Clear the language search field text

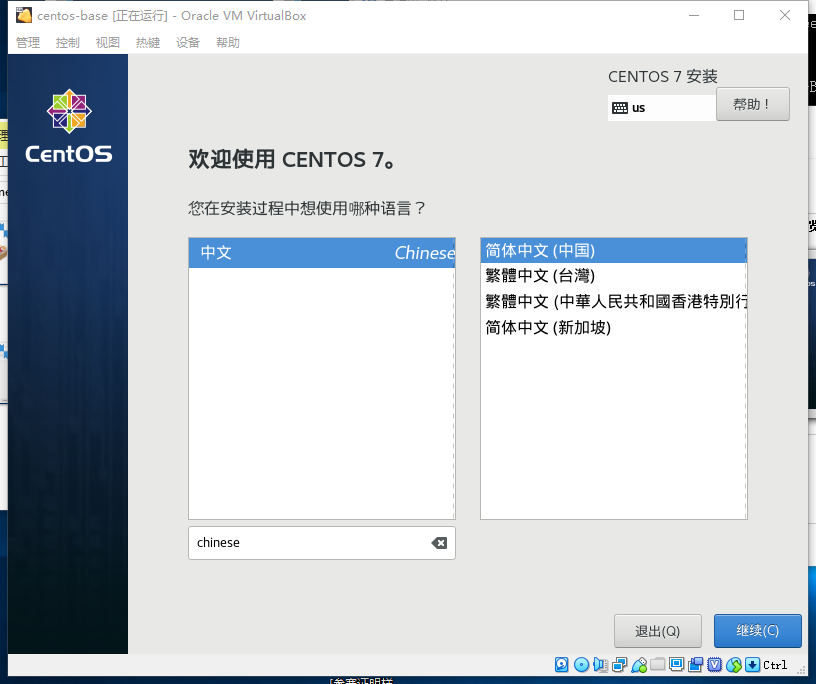point(439,543)
